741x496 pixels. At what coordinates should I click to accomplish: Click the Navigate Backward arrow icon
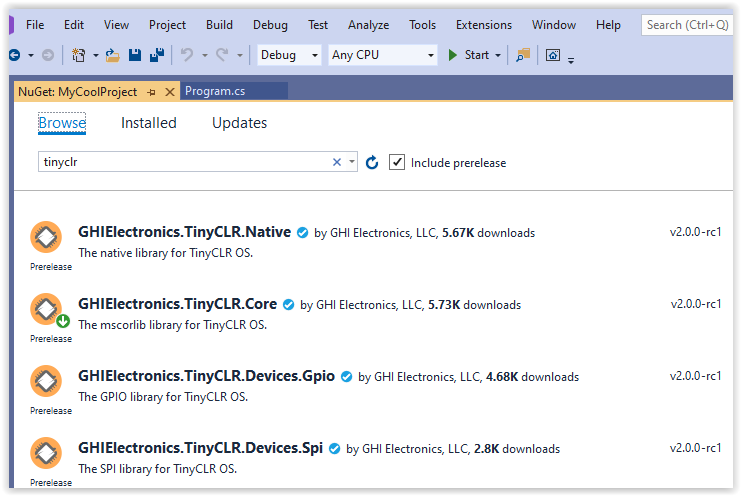(x=15, y=55)
